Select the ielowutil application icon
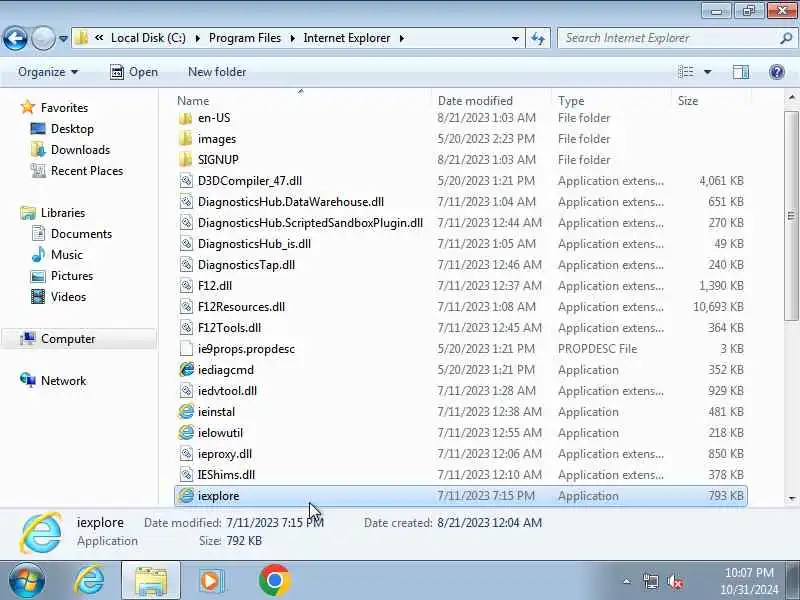Viewport: 800px width, 600px height. click(186, 433)
